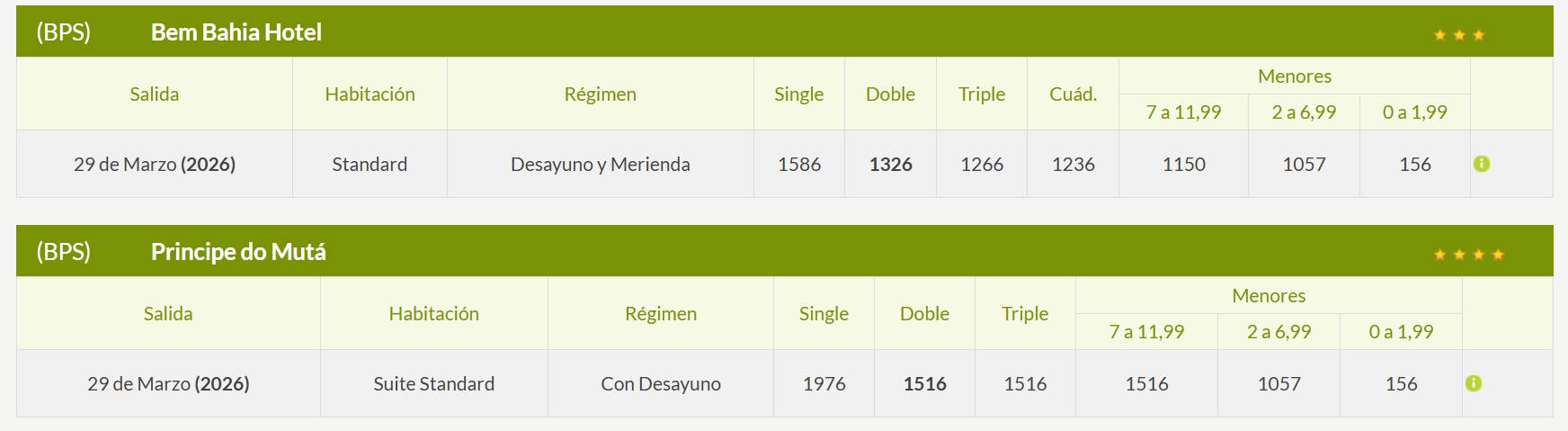
Task: Click Cuád. column header
Action: [1073, 94]
